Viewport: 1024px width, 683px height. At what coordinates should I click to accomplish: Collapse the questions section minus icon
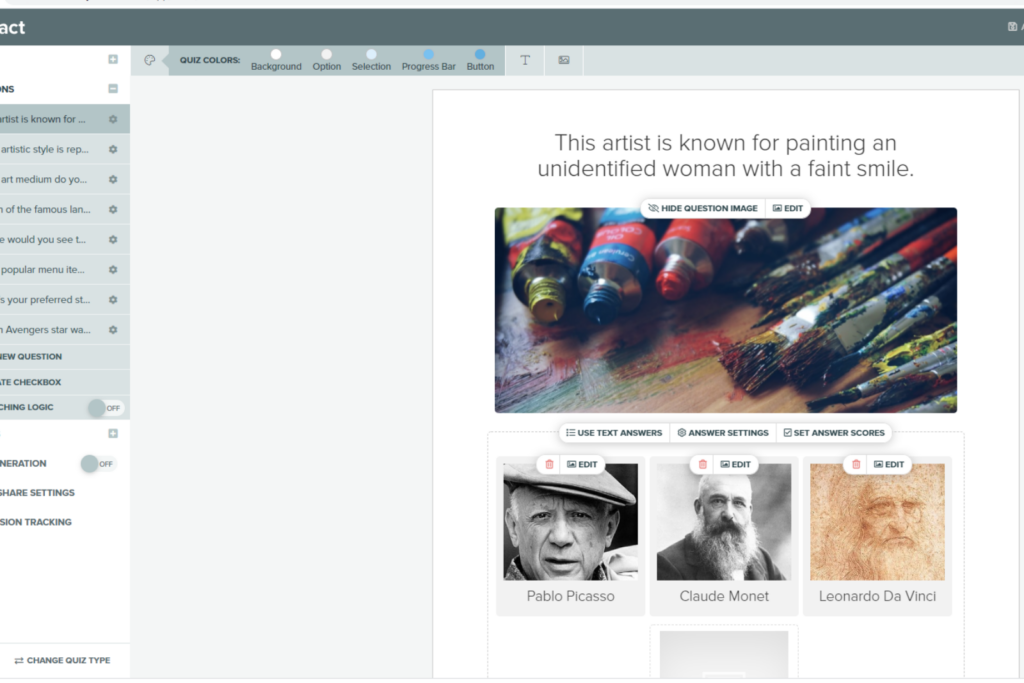click(113, 89)
